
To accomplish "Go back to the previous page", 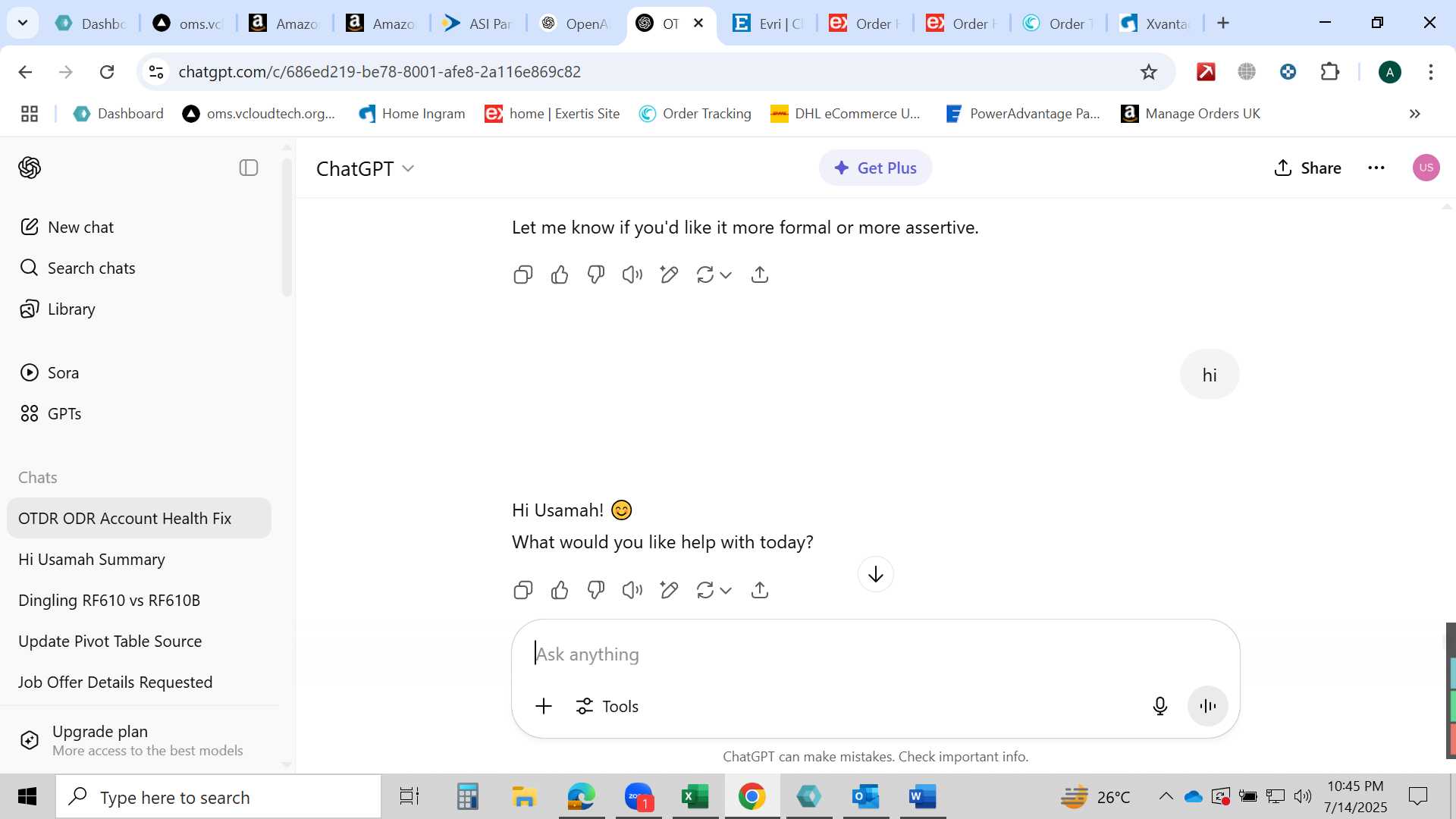I will pyautogui.click(x=25, y=71).
